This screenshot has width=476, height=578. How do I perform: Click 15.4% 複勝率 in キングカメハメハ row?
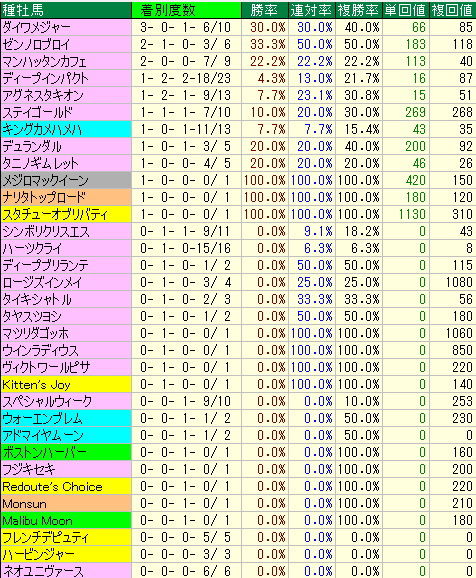coord(362,129)
